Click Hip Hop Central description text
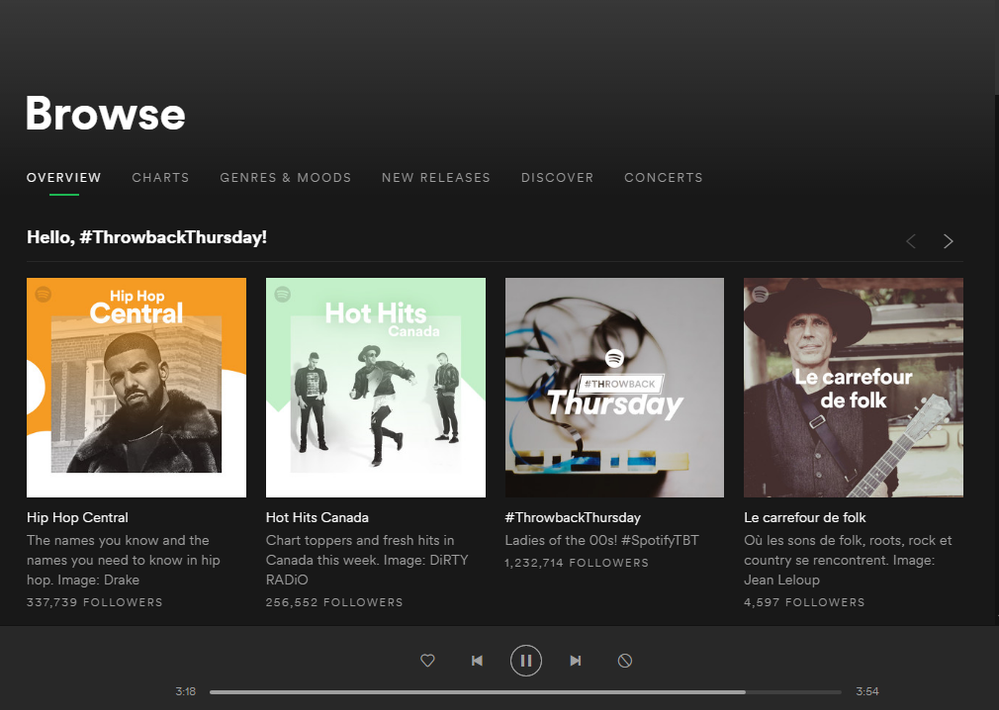The image size is (999, 710). coord(124,560)
